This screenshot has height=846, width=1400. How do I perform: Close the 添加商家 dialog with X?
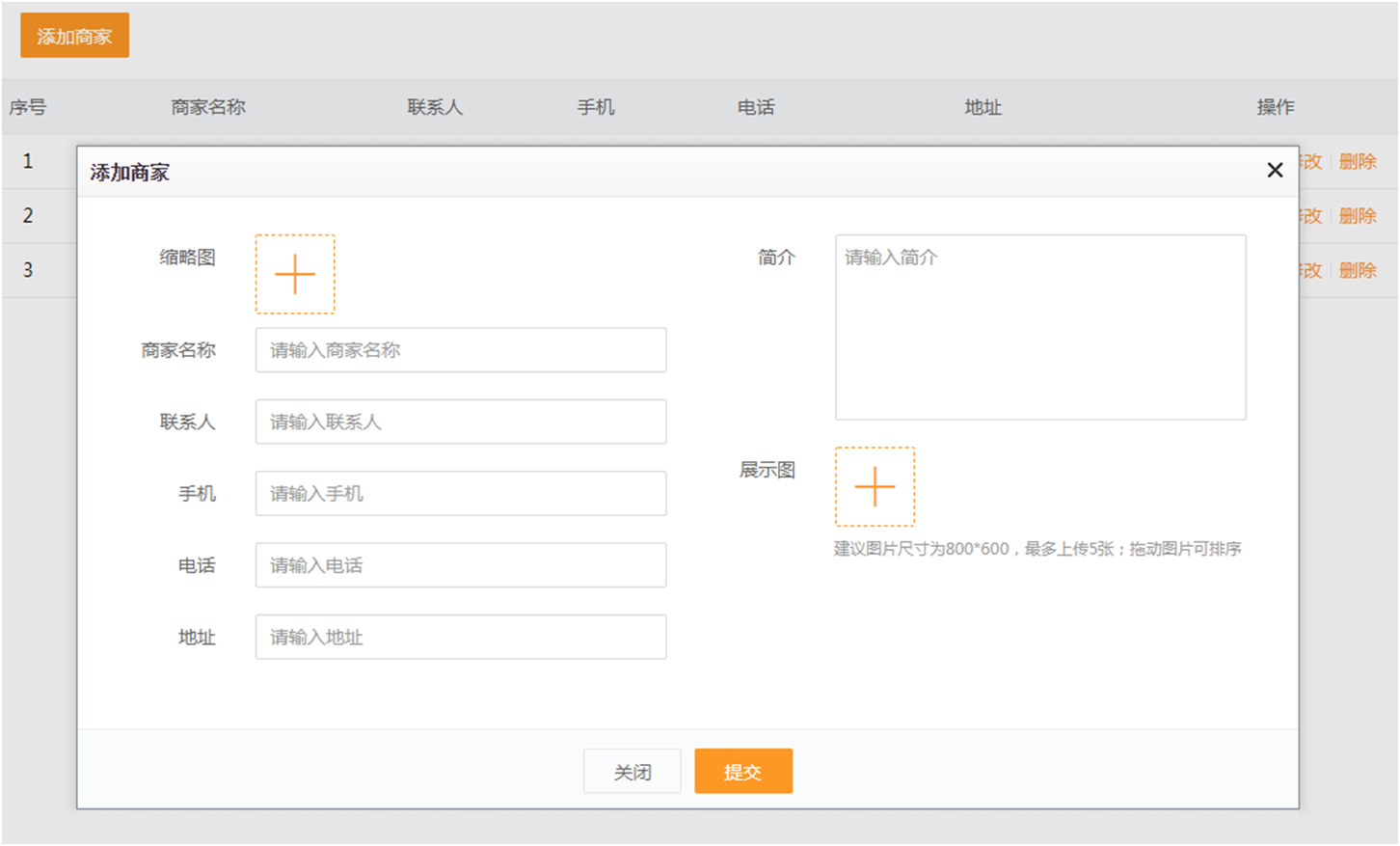[x=1275, y=171]
